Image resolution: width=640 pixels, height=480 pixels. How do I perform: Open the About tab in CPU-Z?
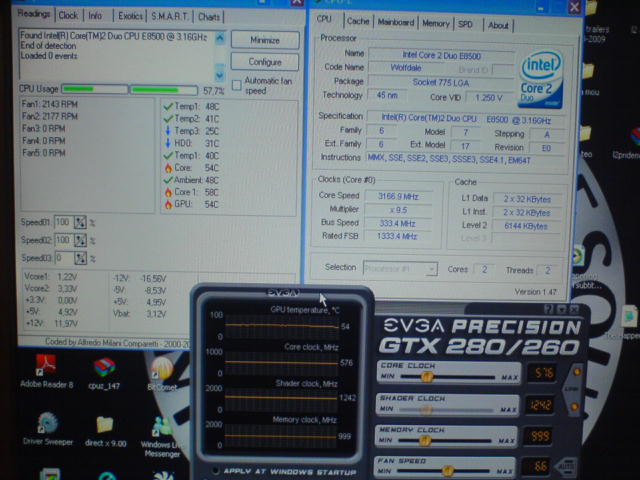[x=498, y=25]
